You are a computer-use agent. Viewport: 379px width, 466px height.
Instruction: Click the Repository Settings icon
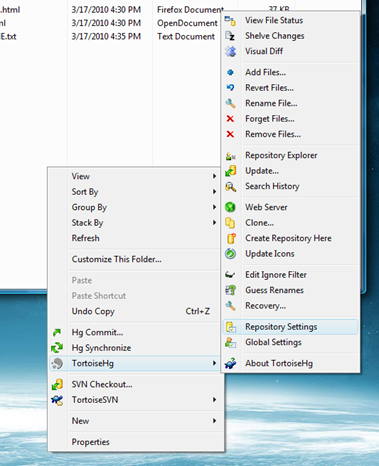point(231,327)
